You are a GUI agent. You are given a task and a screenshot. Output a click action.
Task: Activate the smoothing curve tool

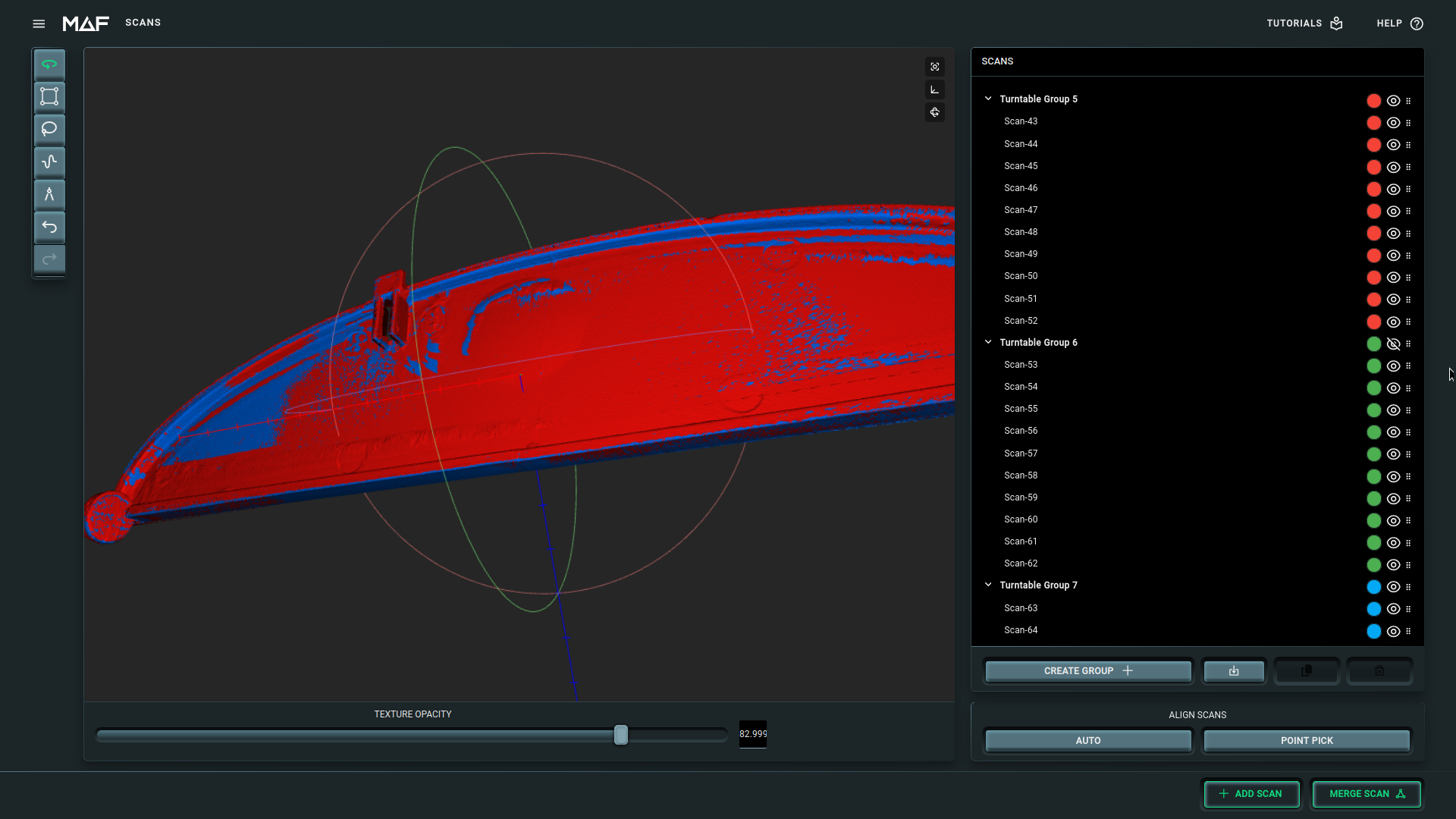(49, 162)
